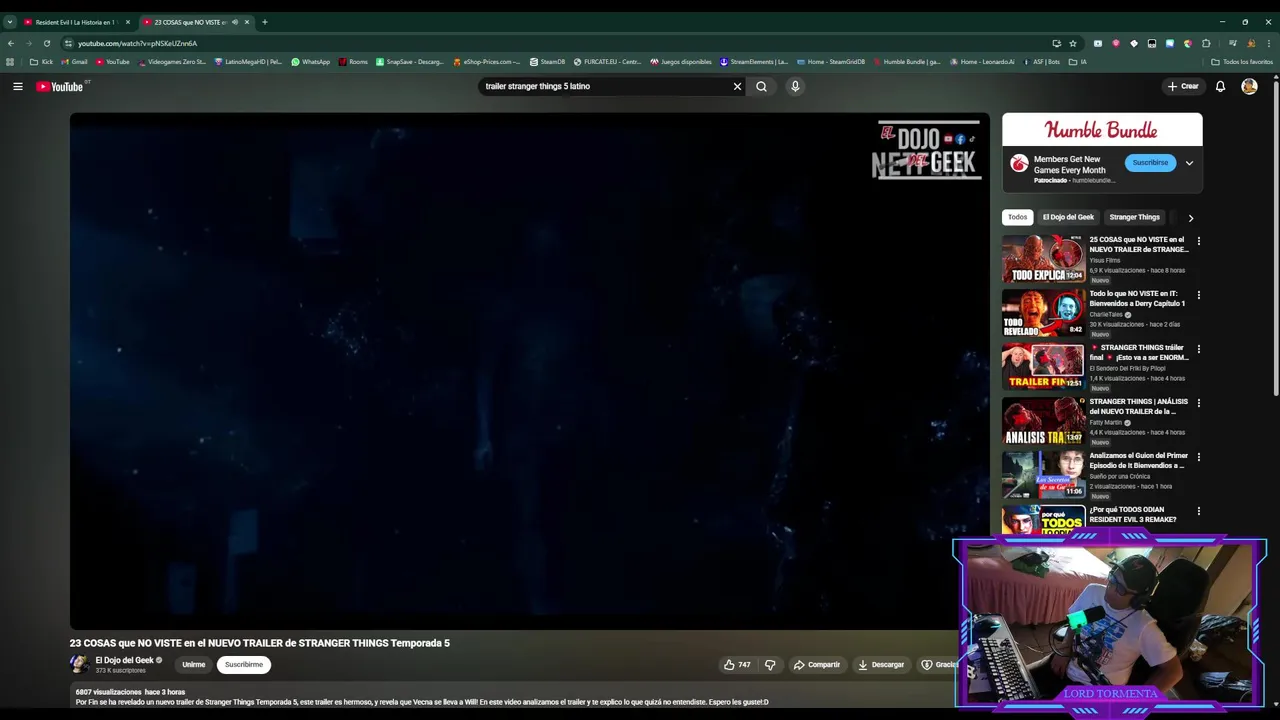The height and width of the screenshot is (720, 1280).
Task: Open the 'Todos los favoritos' bookmarks folder
Action: point(1242,62)
